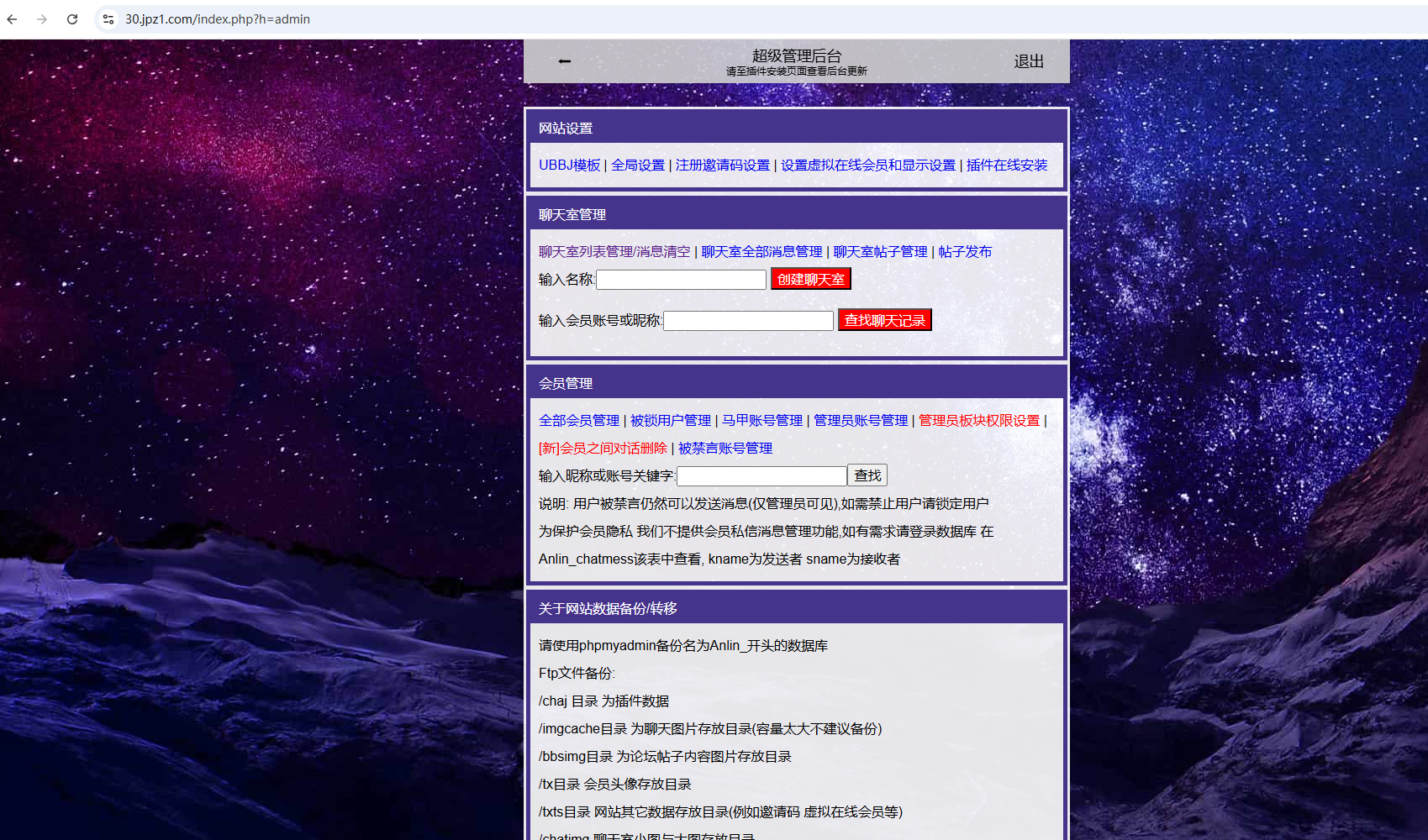1428x840 pixels.
Task: Click the 请使用phpmyadmin备份 line
Action: [x=683, y=646]
